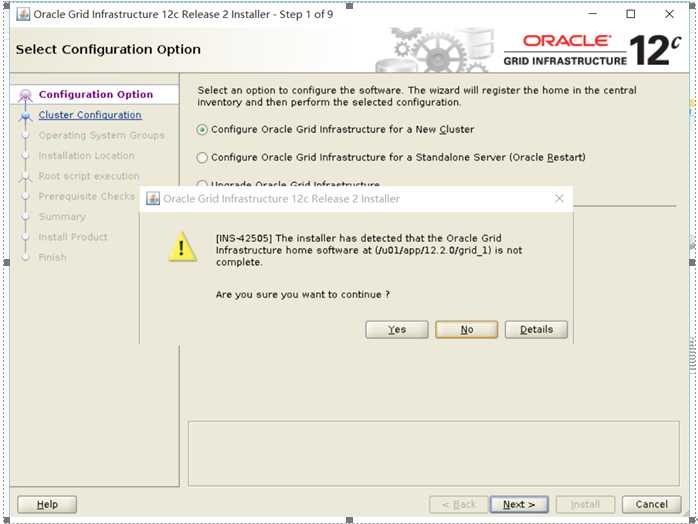Click the Configuration Option step marker icon

coord(25,95)
